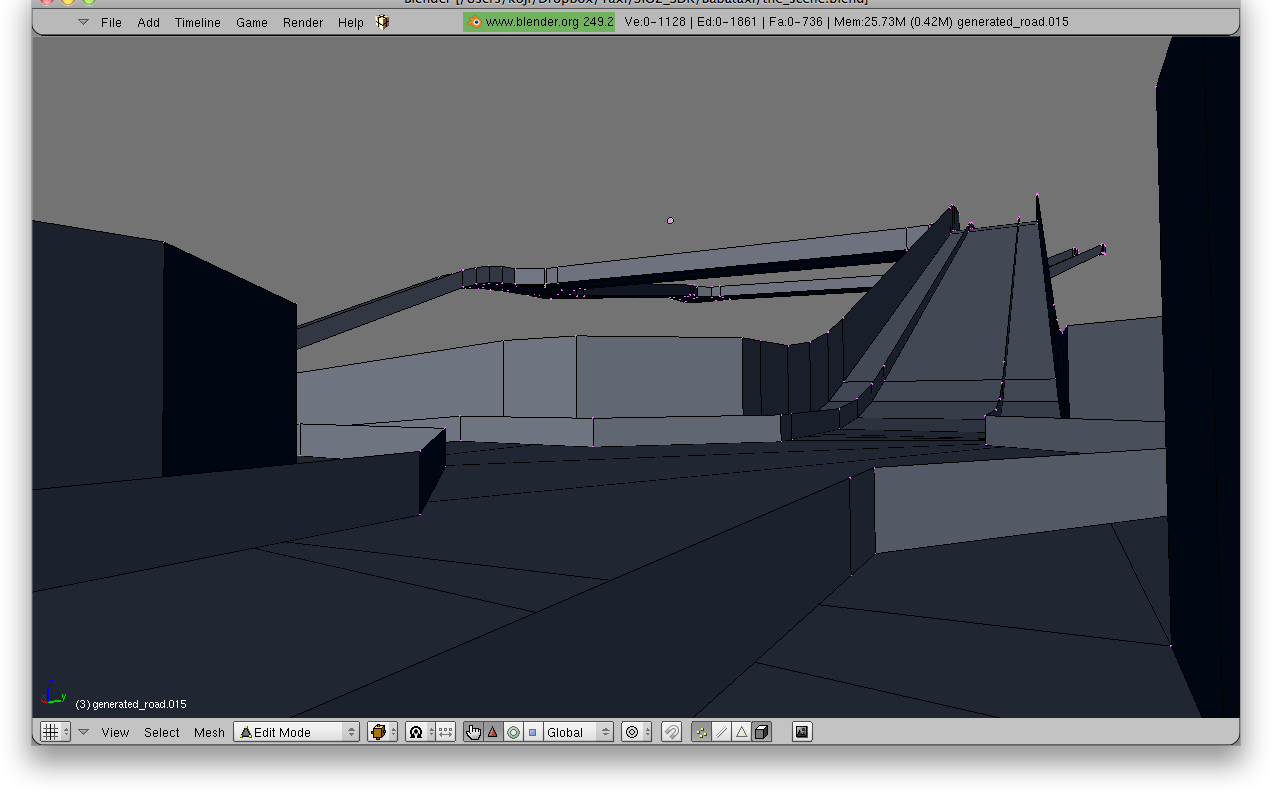The width and height of the screenshot is (1280, 800).
Task: Click the render this window image icon
Action: click(x=801, y=732)
